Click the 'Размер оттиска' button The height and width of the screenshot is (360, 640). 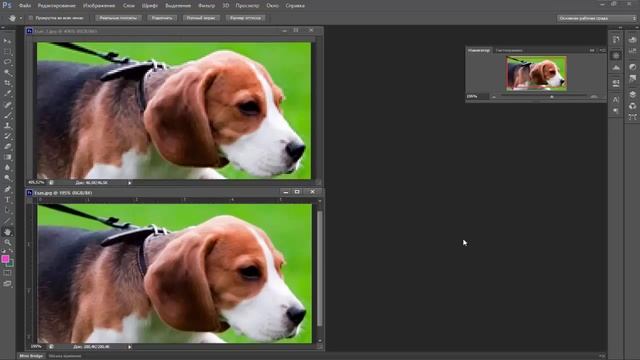(245, 18)
